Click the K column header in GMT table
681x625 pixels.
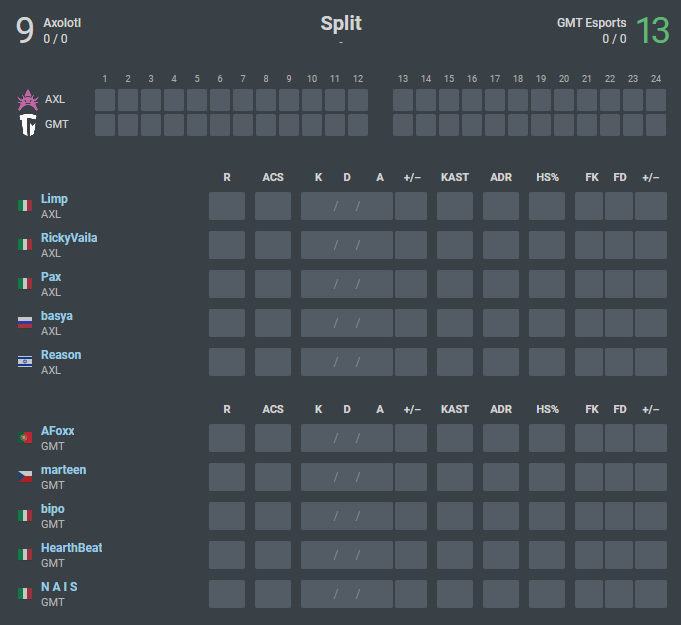(318, 409)
